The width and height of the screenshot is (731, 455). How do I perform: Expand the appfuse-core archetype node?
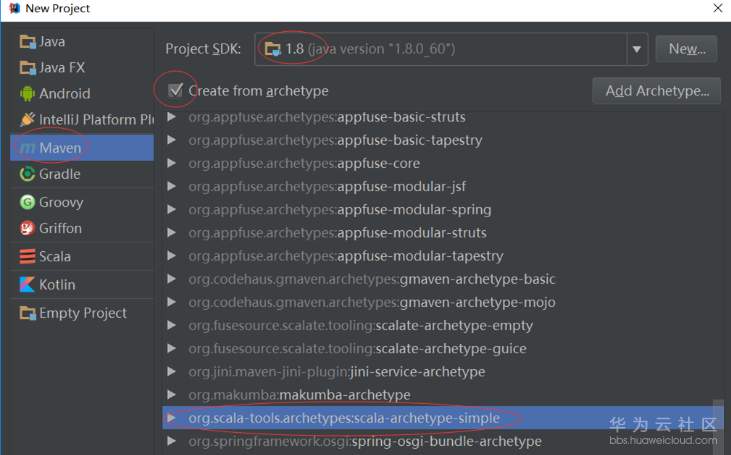(172, 164)
